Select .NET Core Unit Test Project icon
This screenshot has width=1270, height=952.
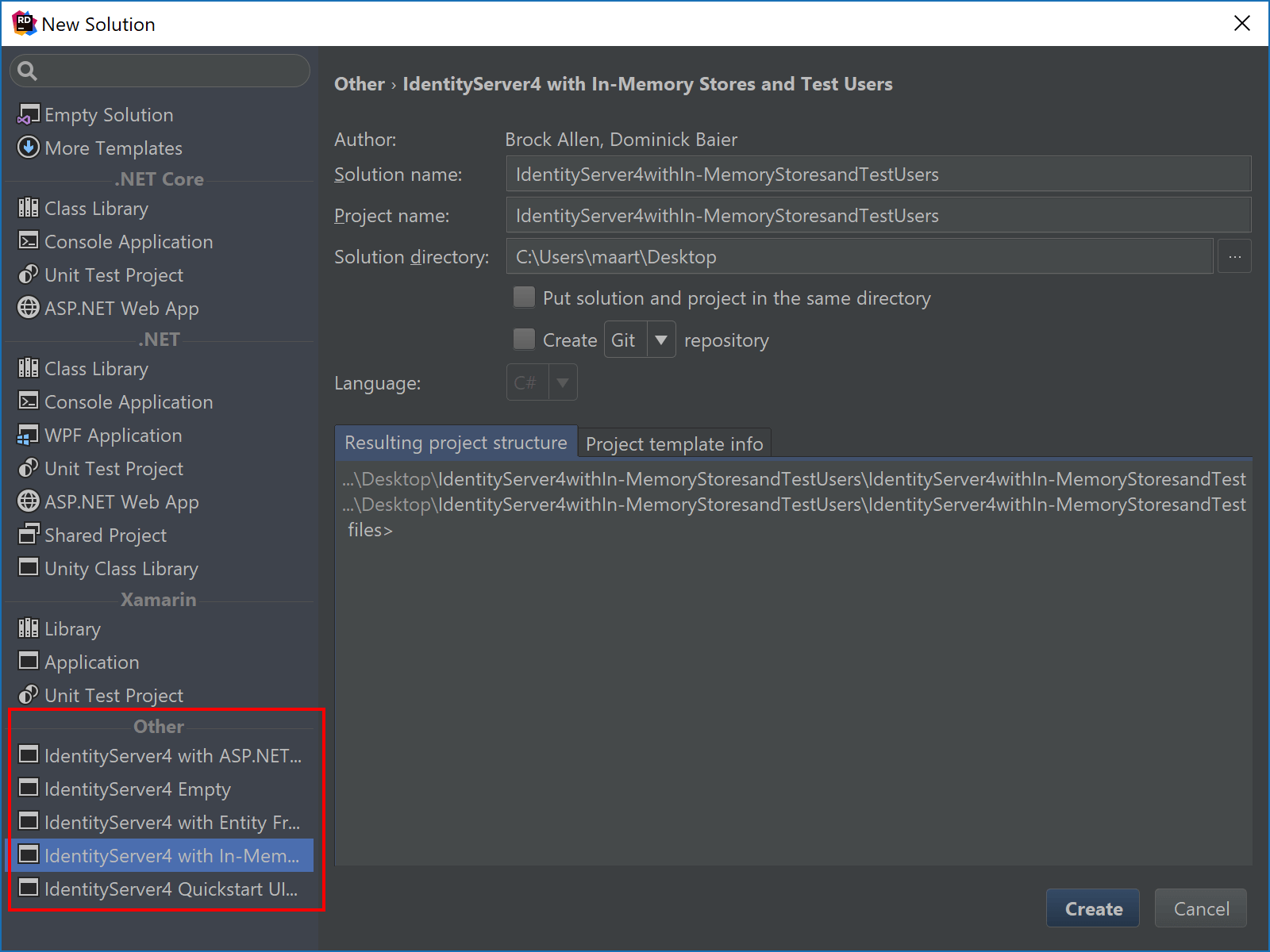click(29, 274)
